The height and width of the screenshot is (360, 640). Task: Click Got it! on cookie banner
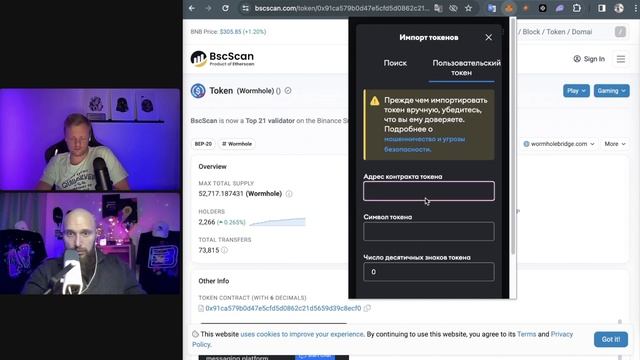[x=611, y=340]
